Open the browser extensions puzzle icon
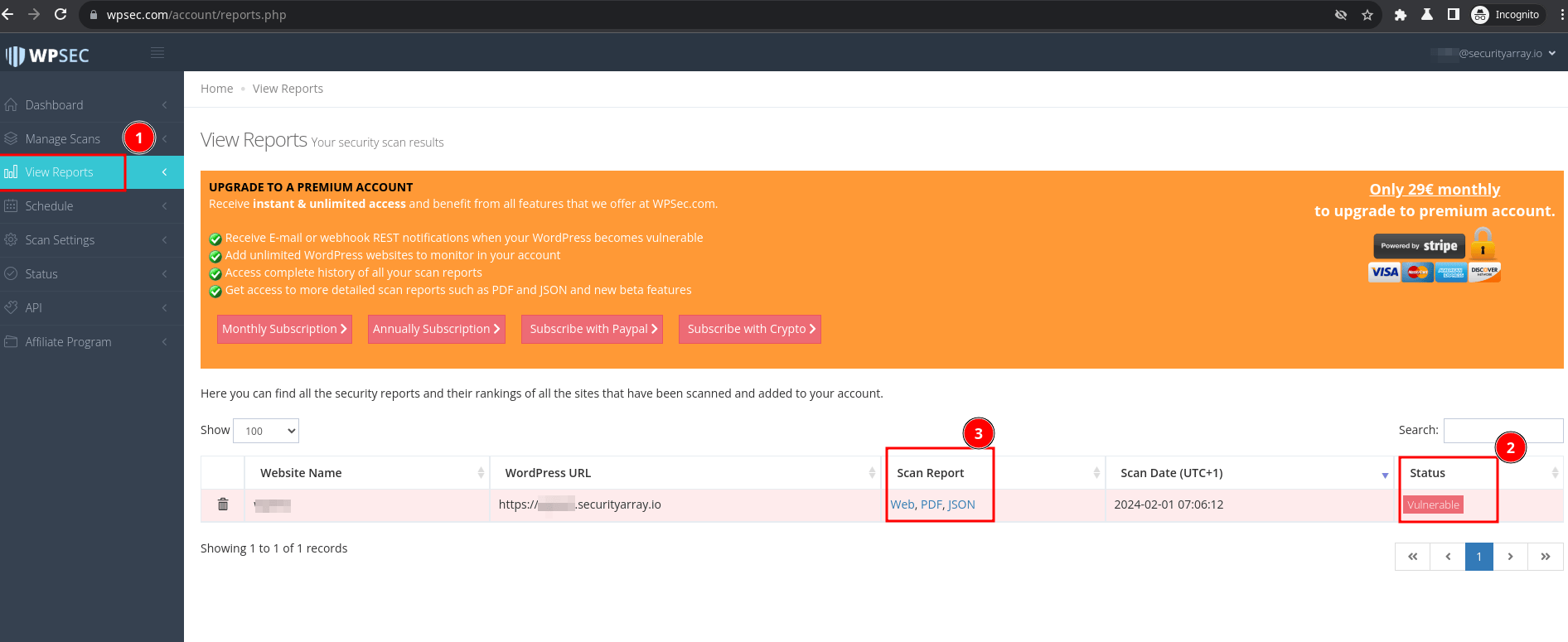The width and height of the screenshot is (1568, 642). pos(1401,15)
